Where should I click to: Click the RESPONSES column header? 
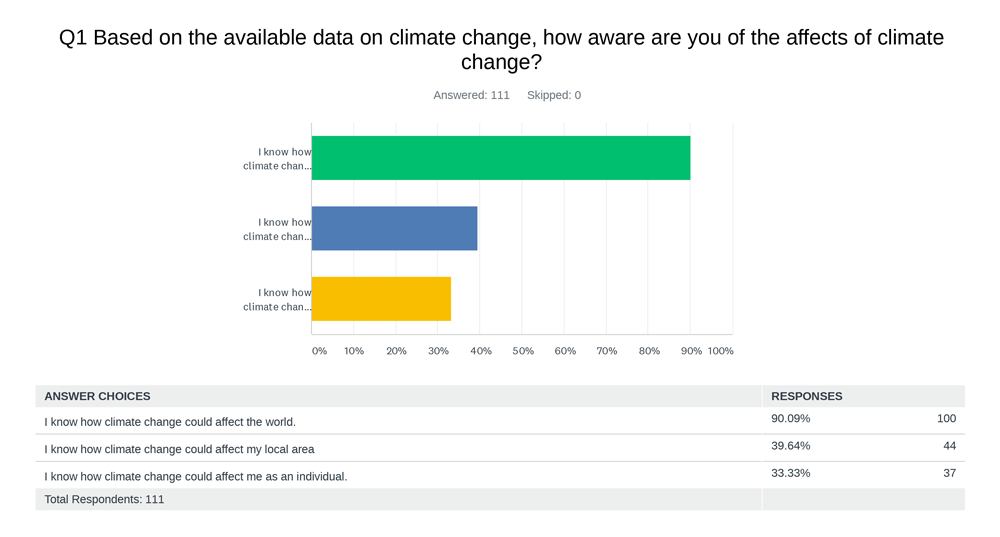pos(806,396)
